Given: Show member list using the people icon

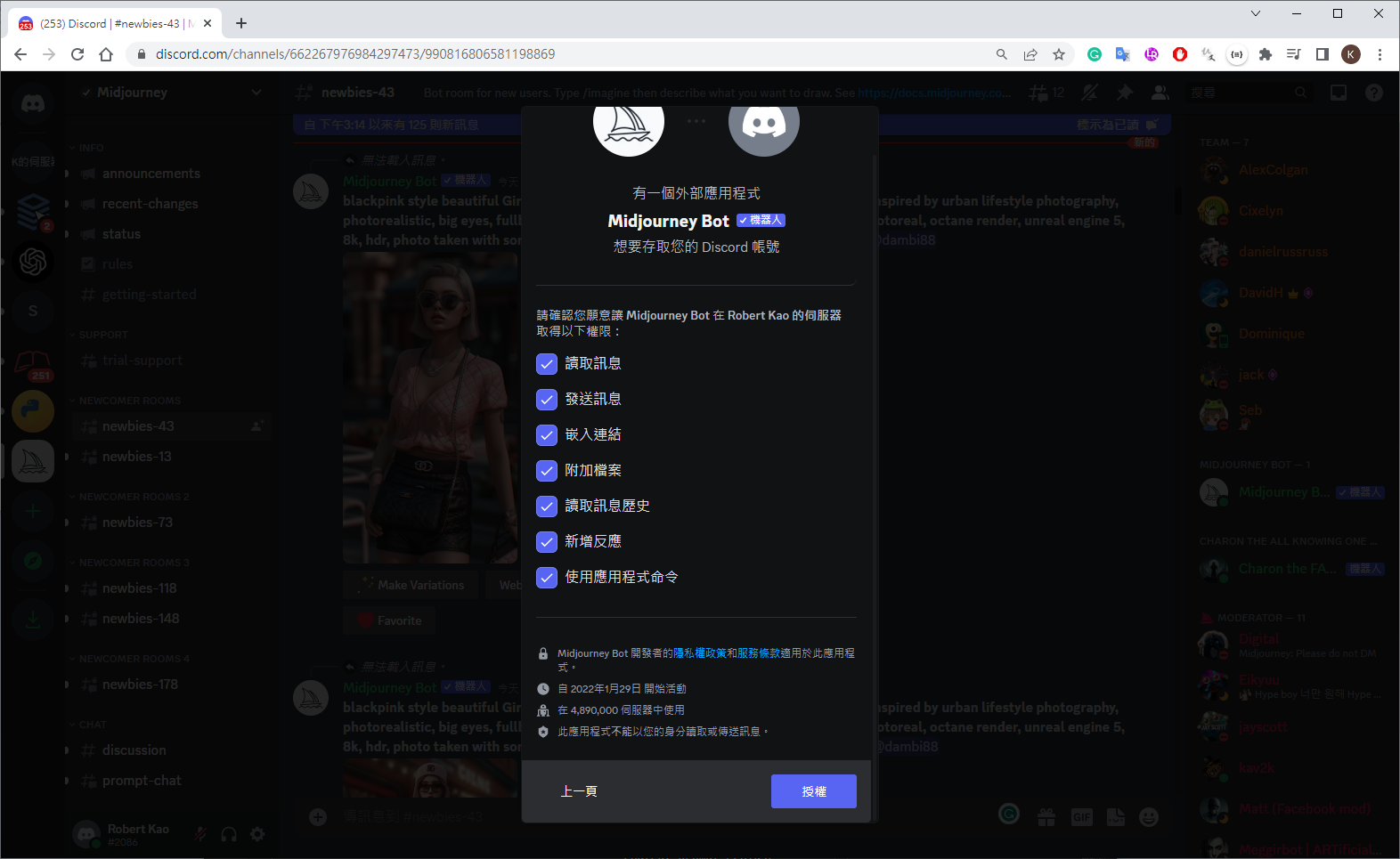Looking at the screenshot, I should tap(1160, 93).
